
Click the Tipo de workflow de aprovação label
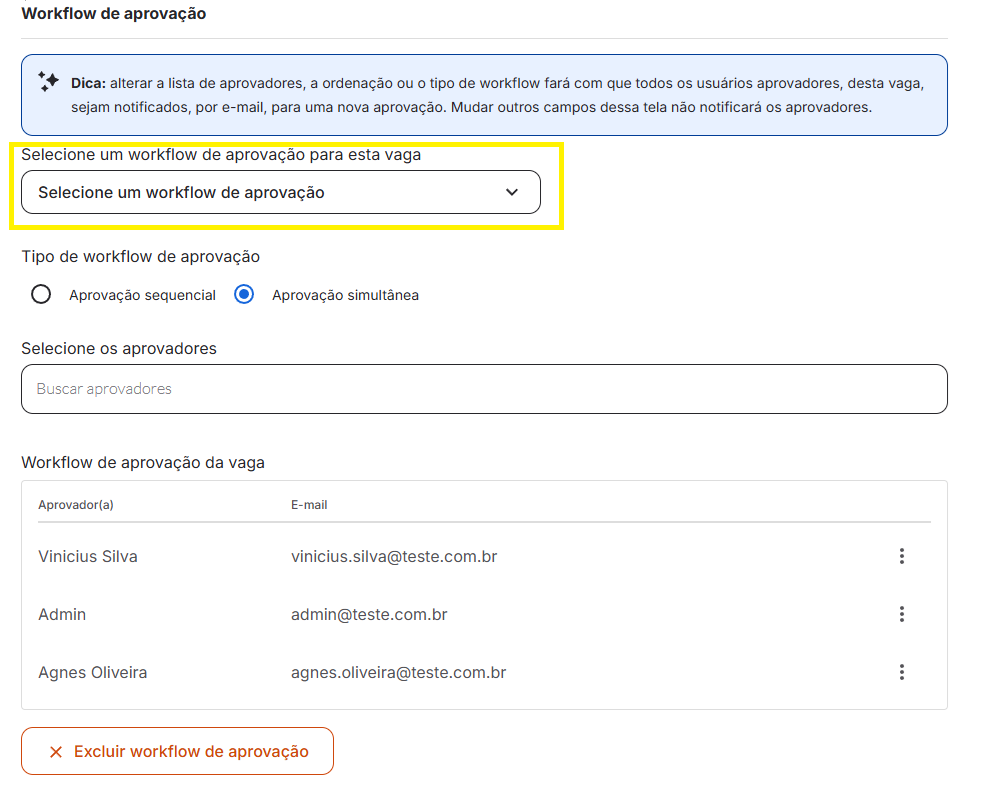tap(141, 257)
